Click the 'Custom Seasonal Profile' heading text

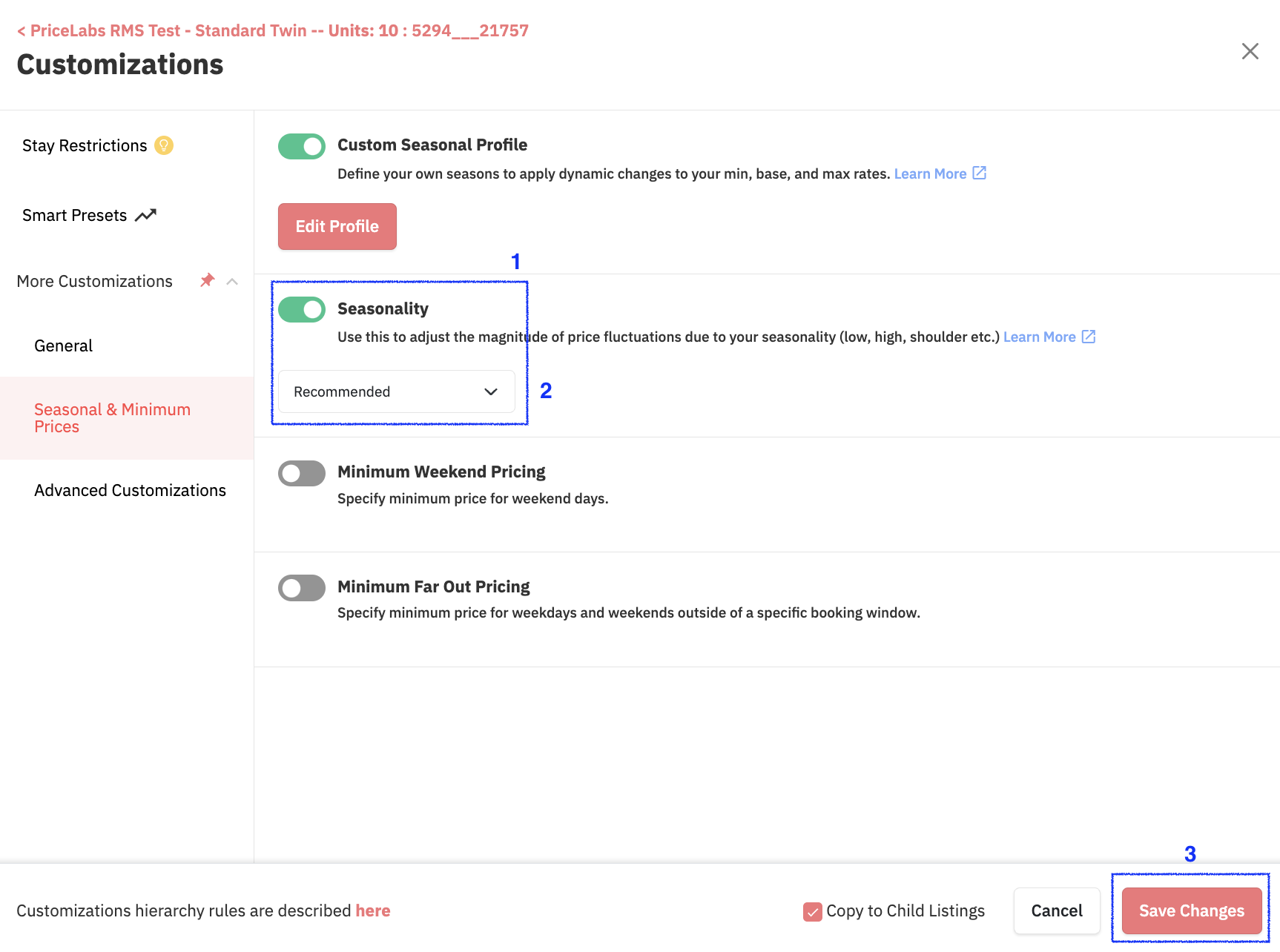tap(432, 145)
